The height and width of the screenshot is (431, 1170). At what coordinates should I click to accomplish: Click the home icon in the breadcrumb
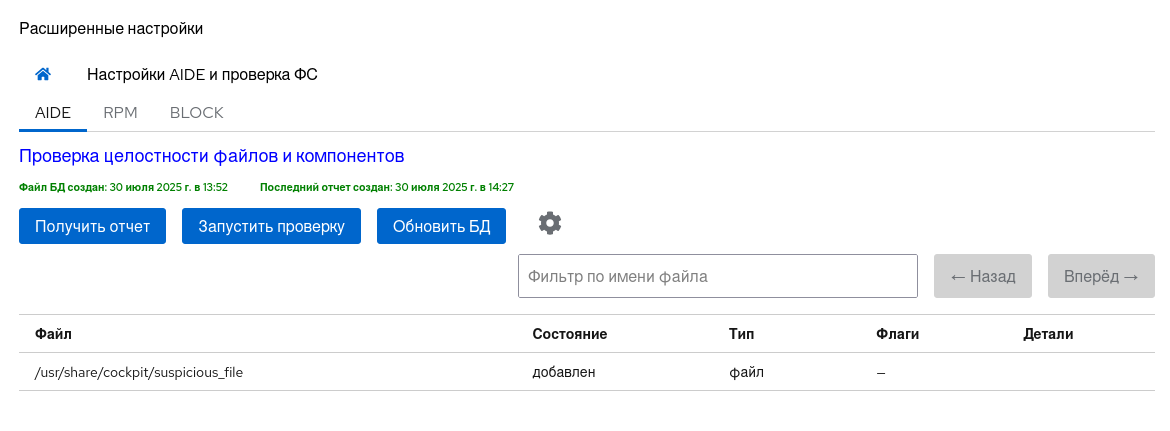(43, 74)
